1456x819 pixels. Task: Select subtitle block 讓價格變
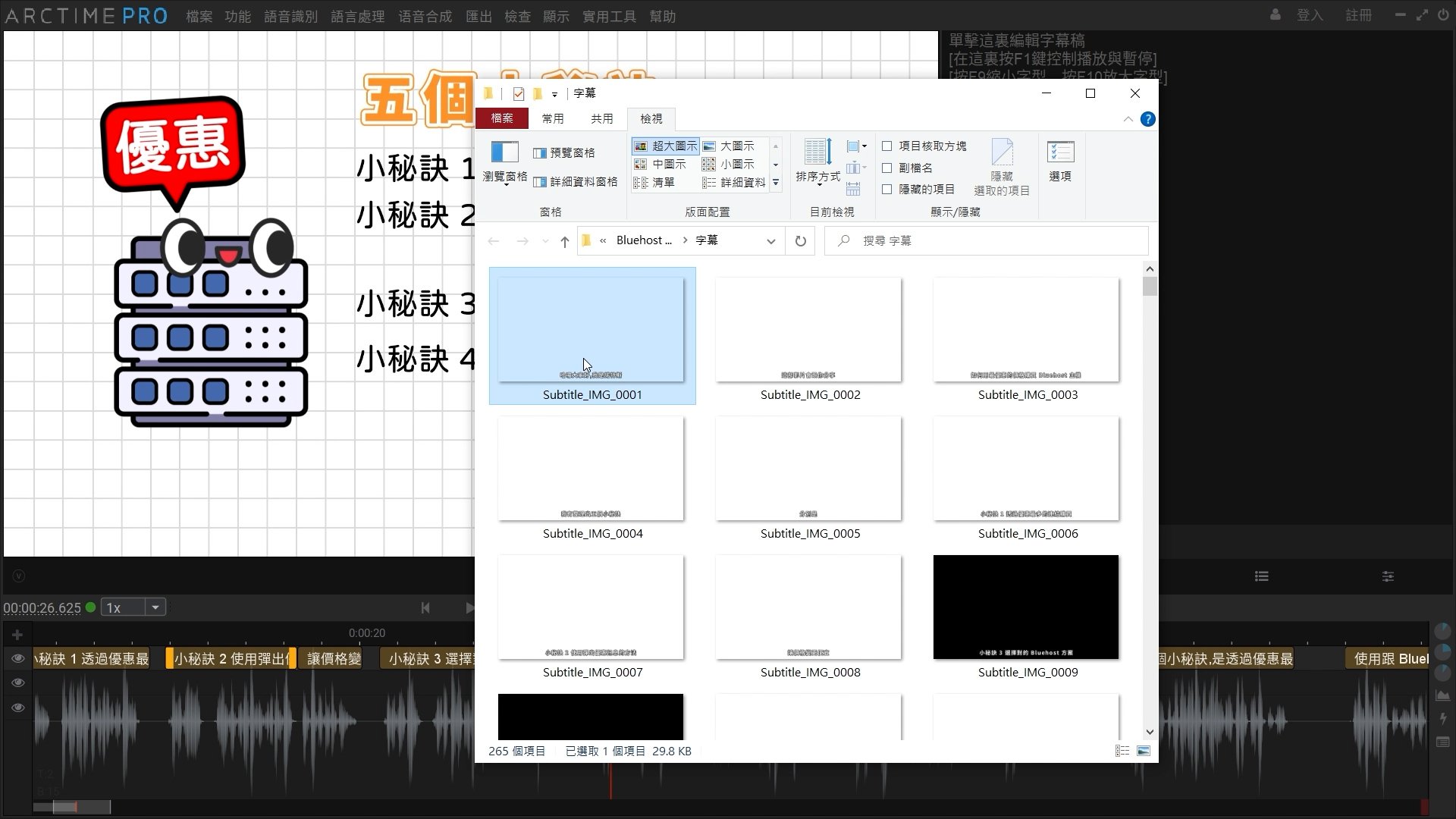click(x=331, y=658)
